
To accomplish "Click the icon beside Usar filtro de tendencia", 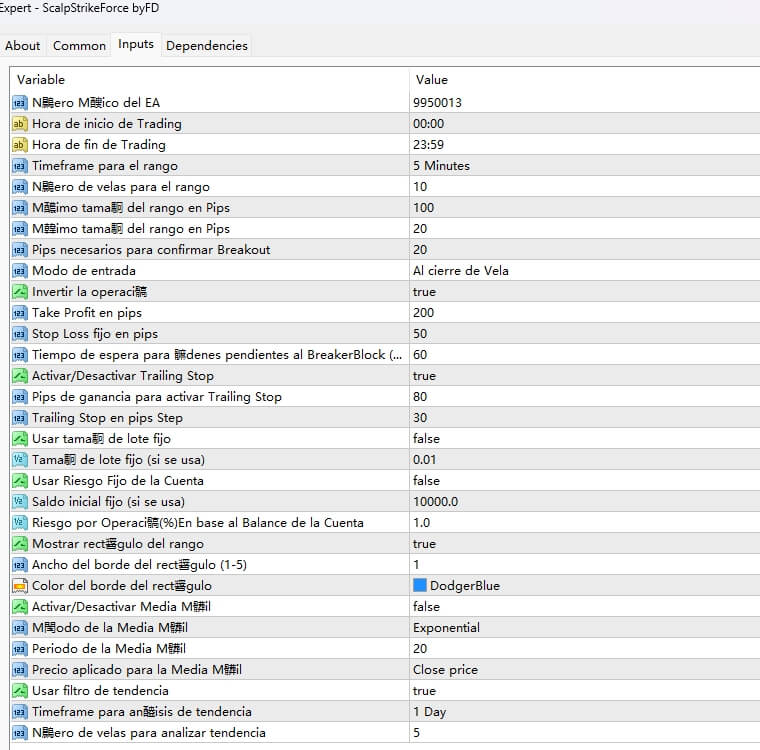I will (20, 691).
